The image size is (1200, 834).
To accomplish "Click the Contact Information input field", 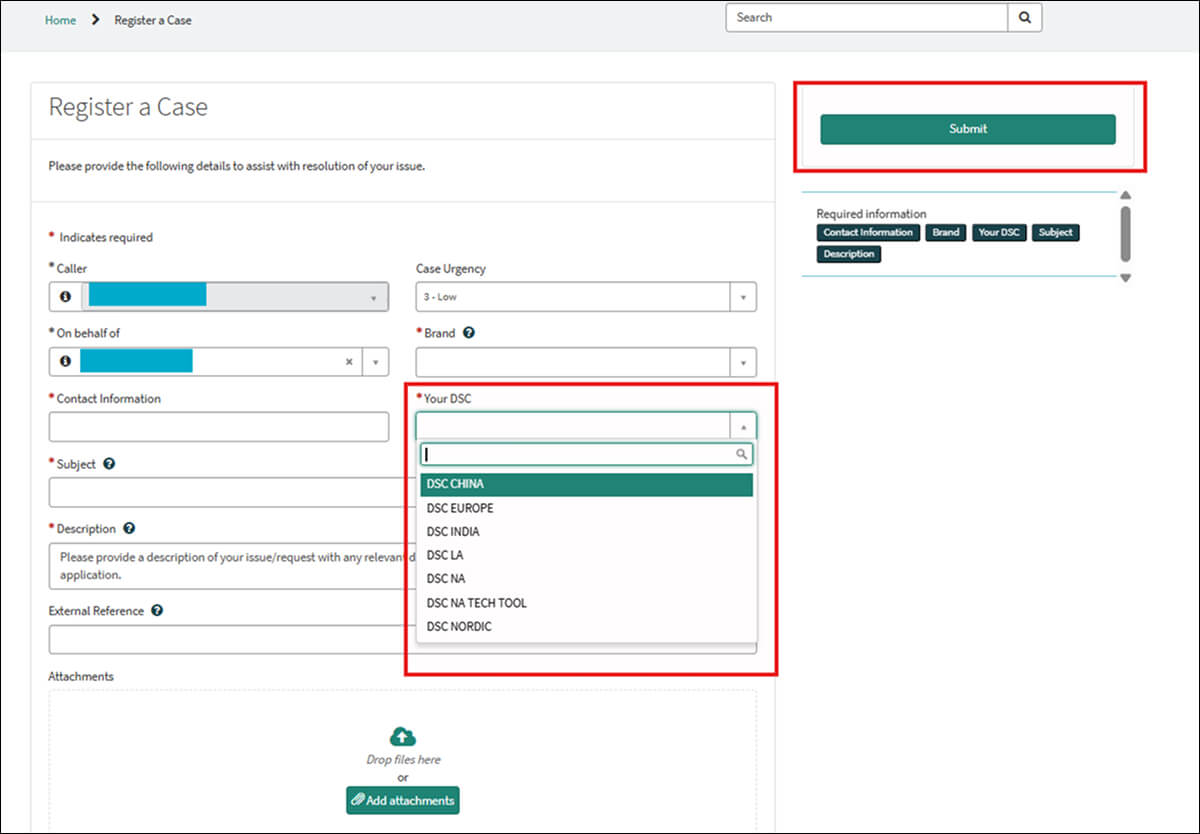I will 218,427.
